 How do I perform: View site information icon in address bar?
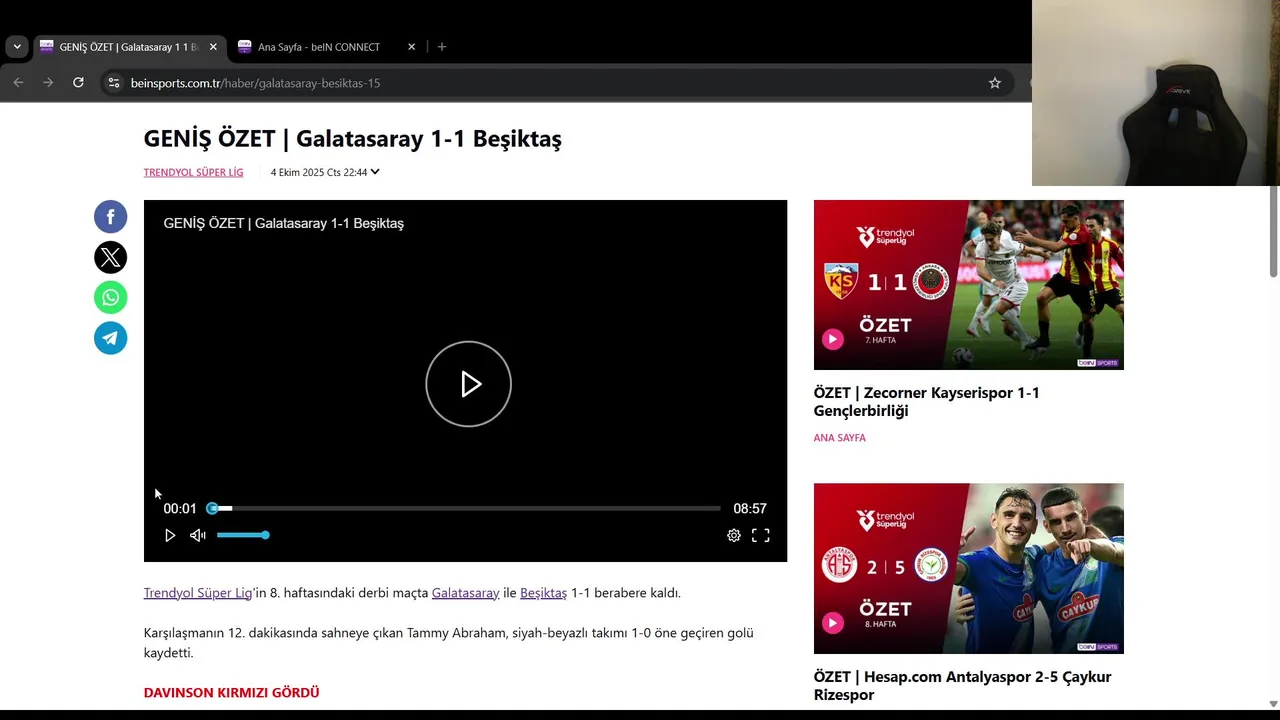point(114,83)
